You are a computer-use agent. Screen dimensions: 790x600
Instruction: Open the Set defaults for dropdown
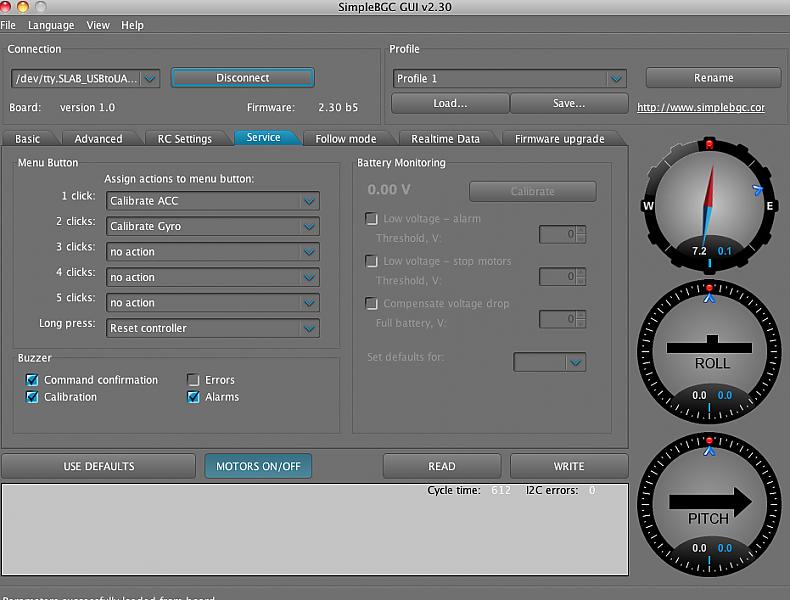(549, 362)
